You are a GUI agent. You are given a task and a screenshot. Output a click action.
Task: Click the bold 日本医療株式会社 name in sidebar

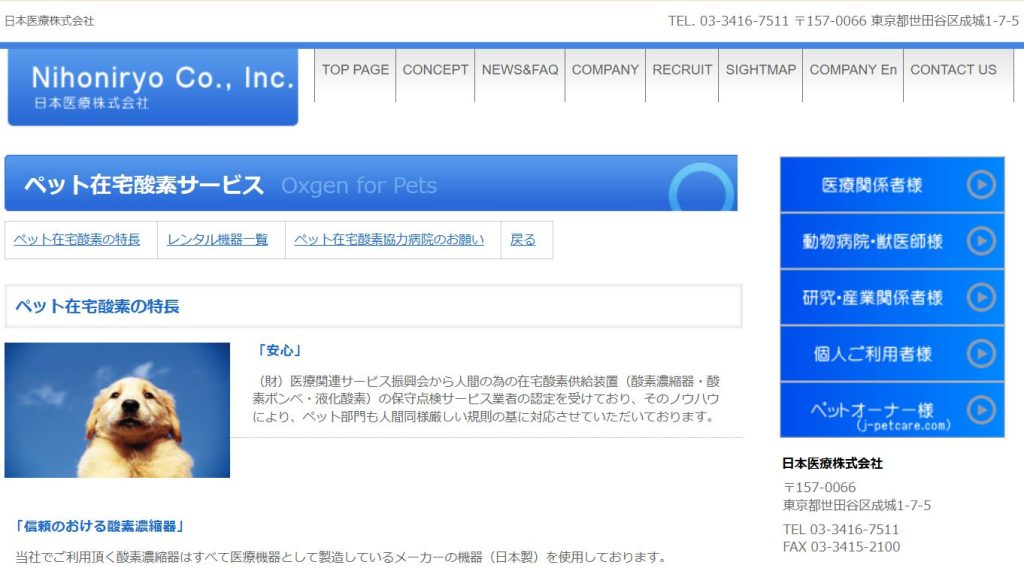[x=832, y=464]
